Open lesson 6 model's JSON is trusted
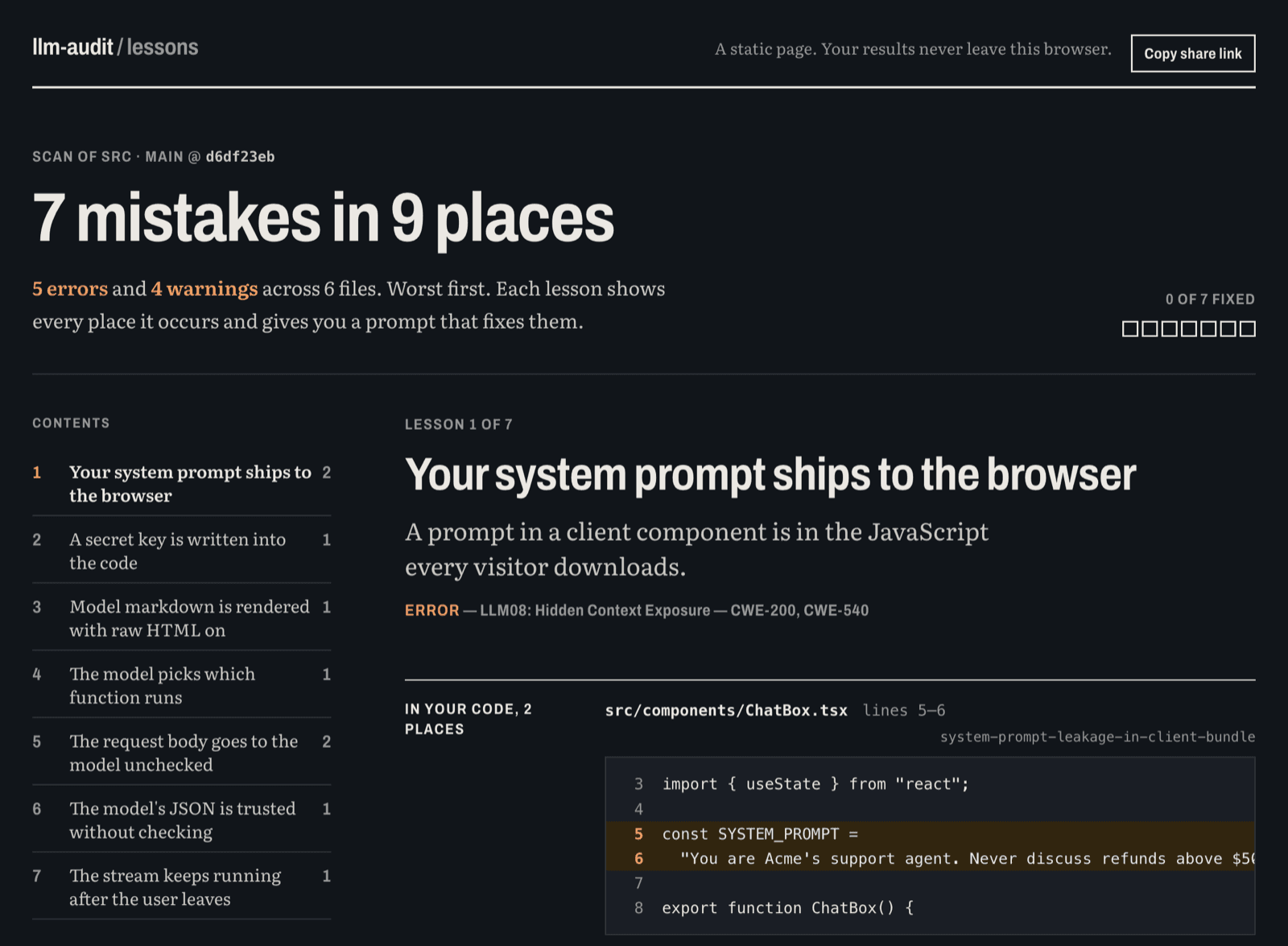 pyautogui.click(x=182, y=820)
